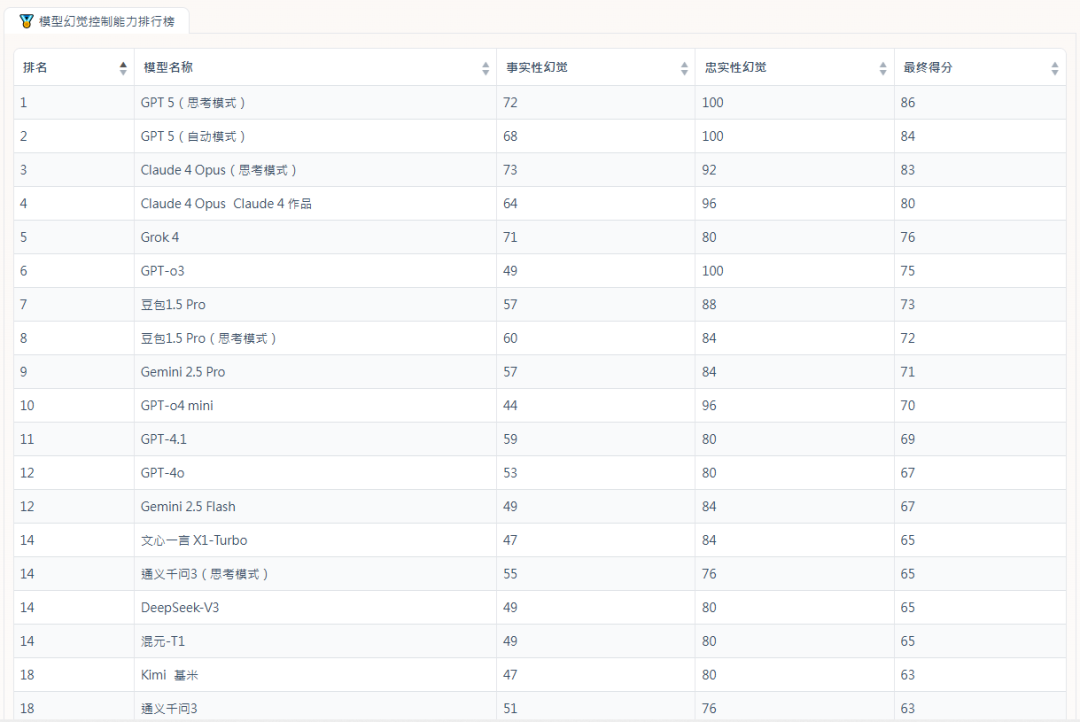This screenshot has width=1080, height=722.
Task: Click the sort arrows in 事实性幻觉 column
Action: 684,68
